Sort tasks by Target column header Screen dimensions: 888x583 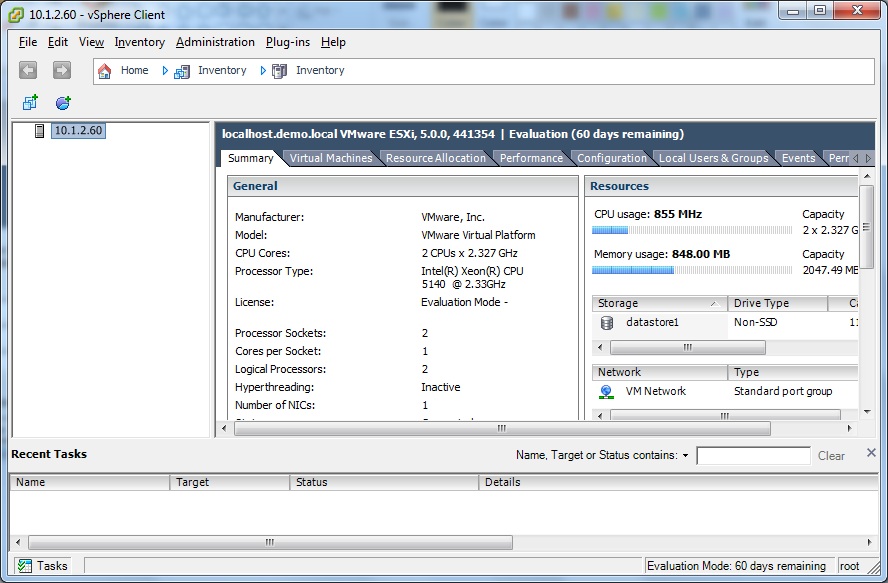[x=229, y=482]
